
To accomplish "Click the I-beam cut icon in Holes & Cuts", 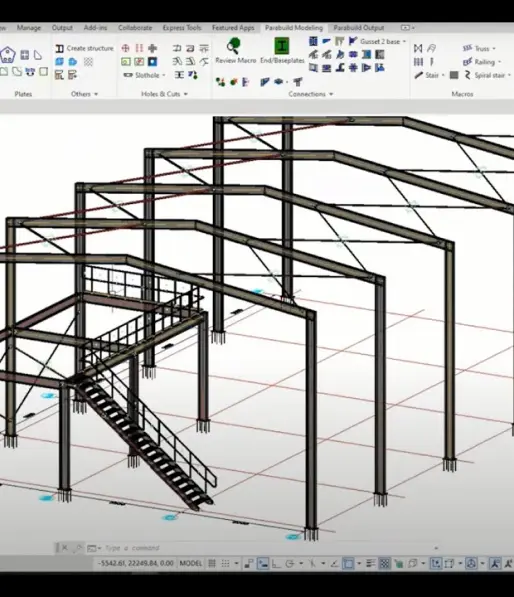I will coord(179,75).
